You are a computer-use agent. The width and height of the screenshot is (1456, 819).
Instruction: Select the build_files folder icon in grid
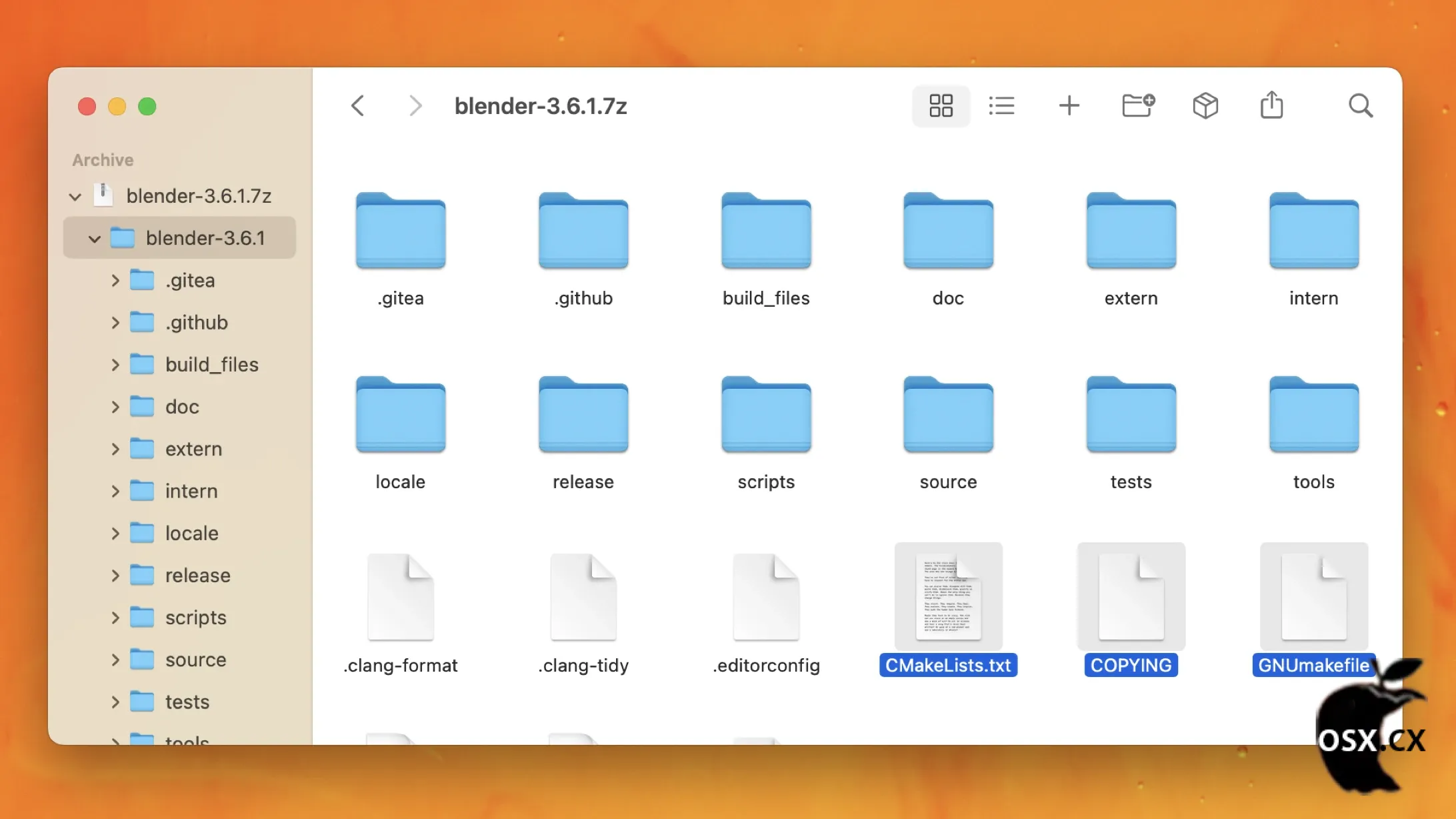coord(766,231)
